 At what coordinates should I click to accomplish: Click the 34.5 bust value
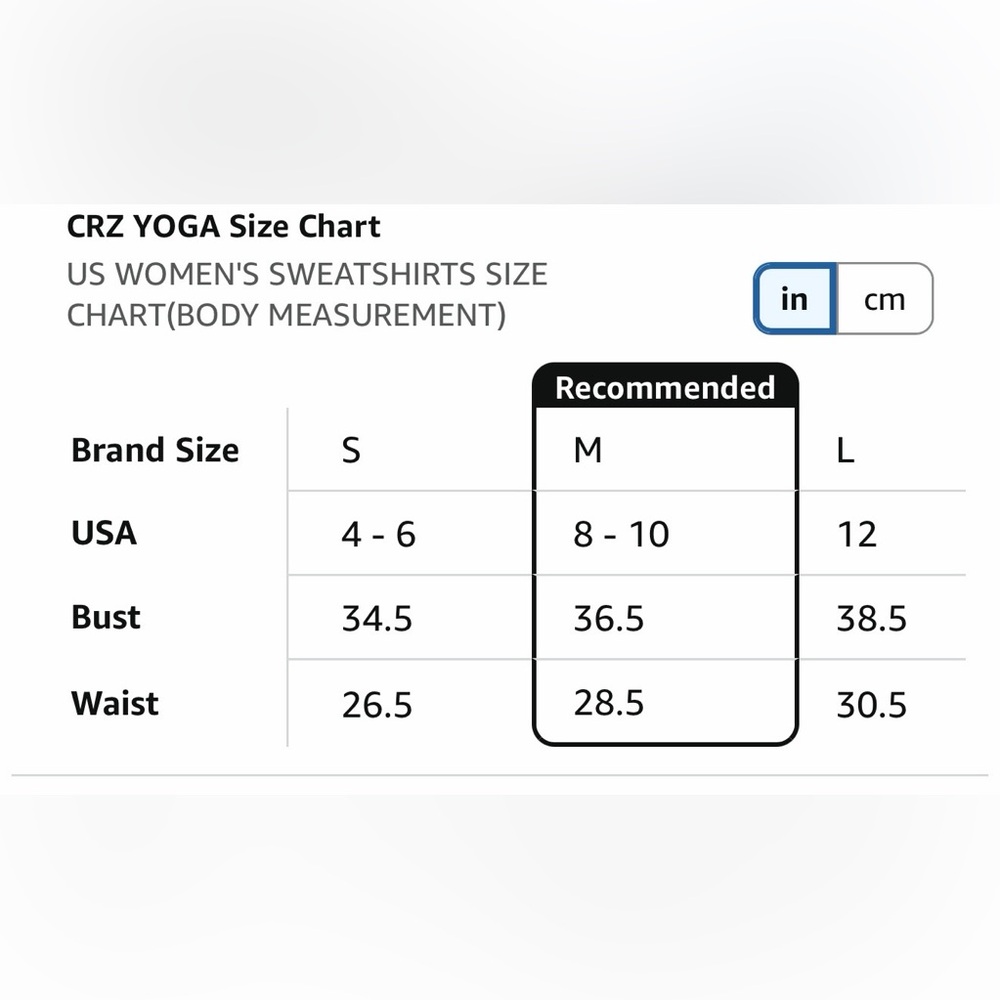(x=377, y=618)
